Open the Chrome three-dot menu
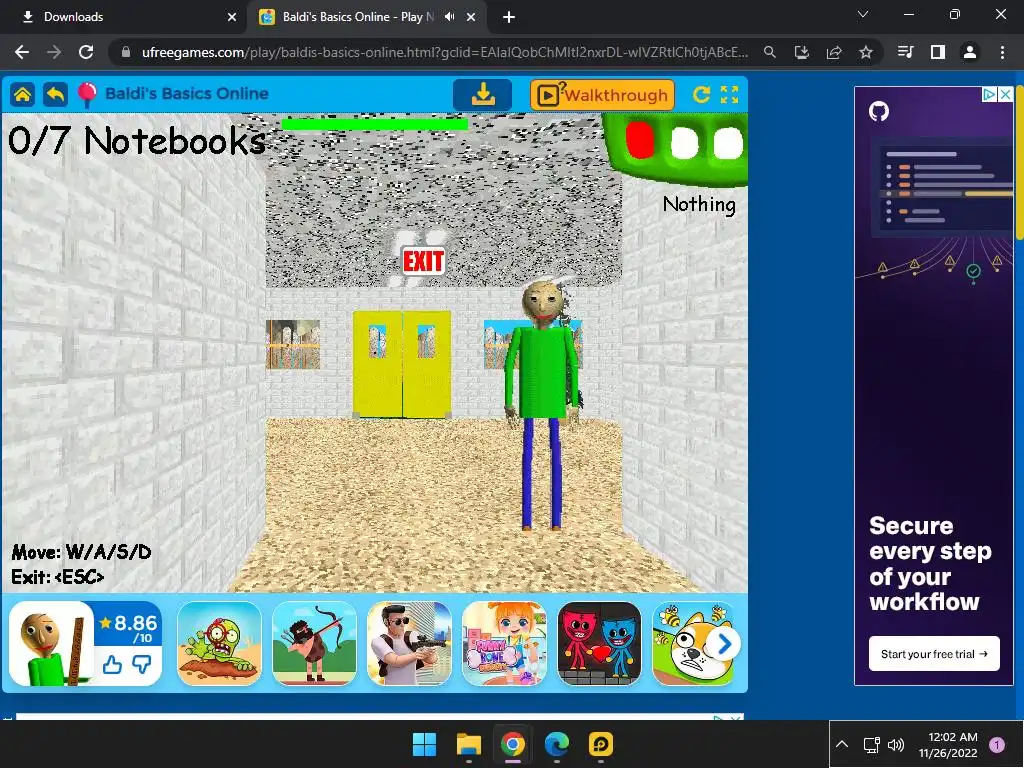The height and width of the screenshot is (768, 1024). [x=1002, y=52]
